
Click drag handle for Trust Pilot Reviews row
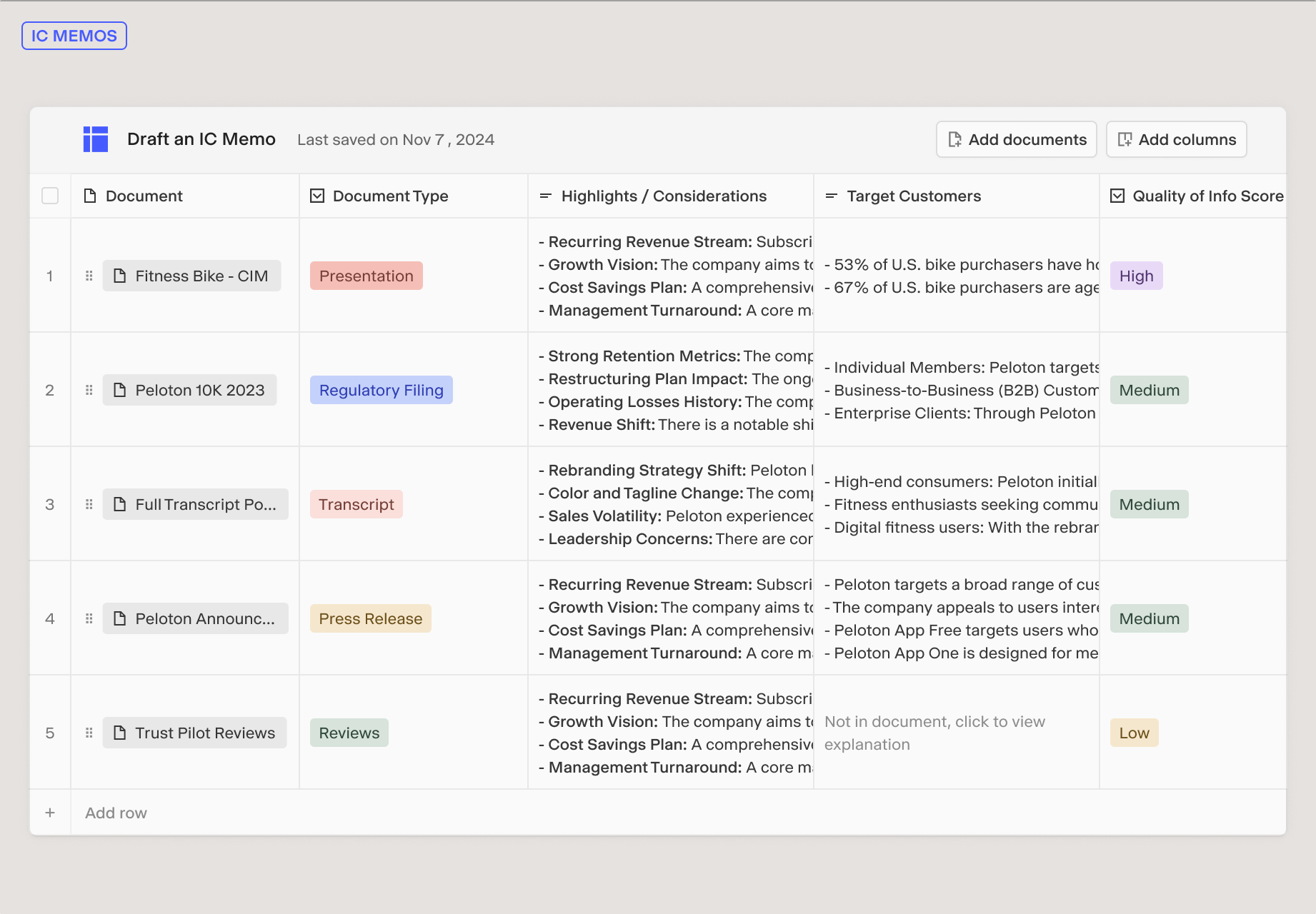click(89, 733)
